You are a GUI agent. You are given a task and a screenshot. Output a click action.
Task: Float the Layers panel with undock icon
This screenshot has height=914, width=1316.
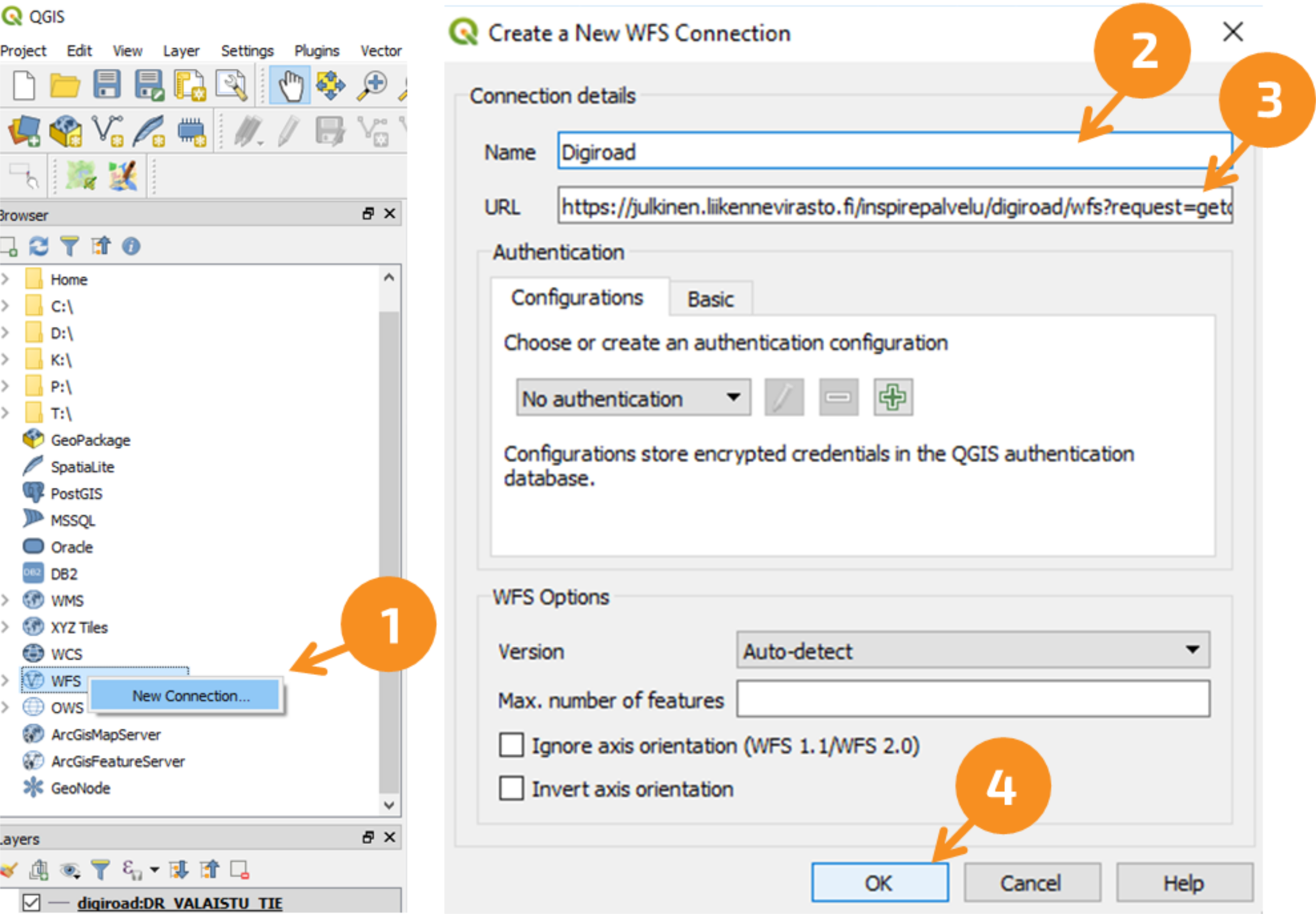point(368,837)
